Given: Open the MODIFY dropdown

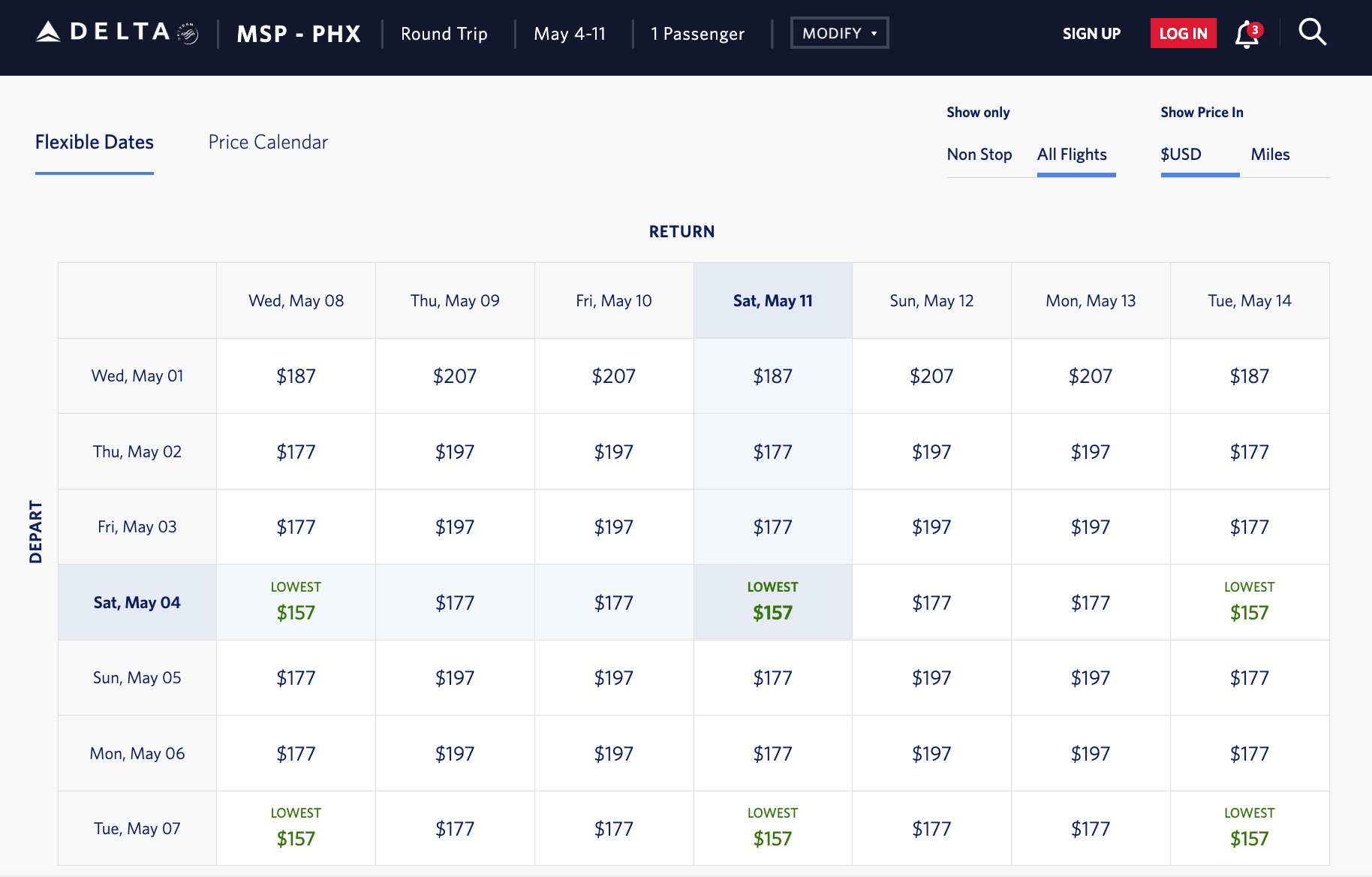Looking at the screenshot, I should coord(838,33).
